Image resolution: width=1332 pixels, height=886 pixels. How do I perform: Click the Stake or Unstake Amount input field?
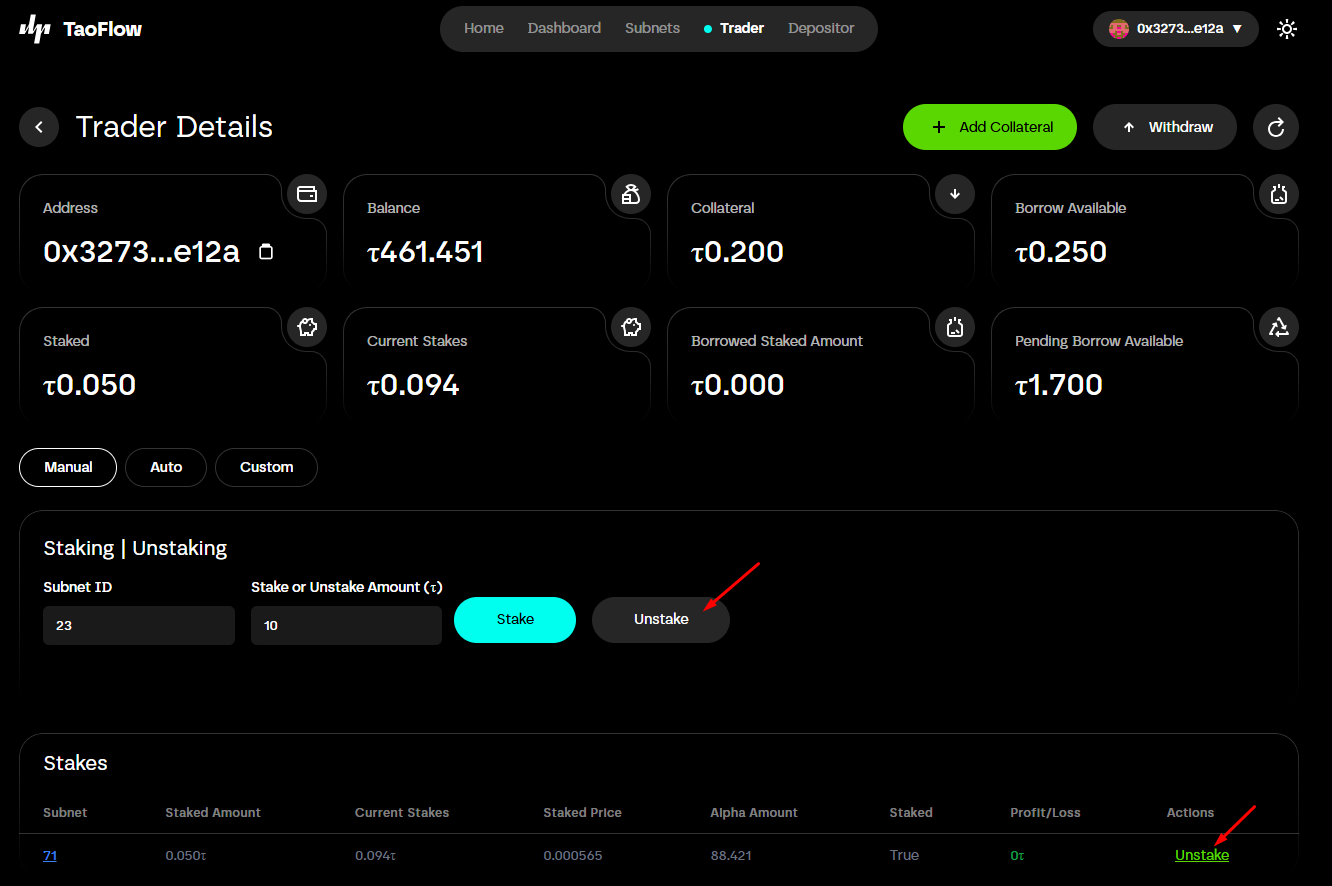pyautogui.click(x=346, y=625)
